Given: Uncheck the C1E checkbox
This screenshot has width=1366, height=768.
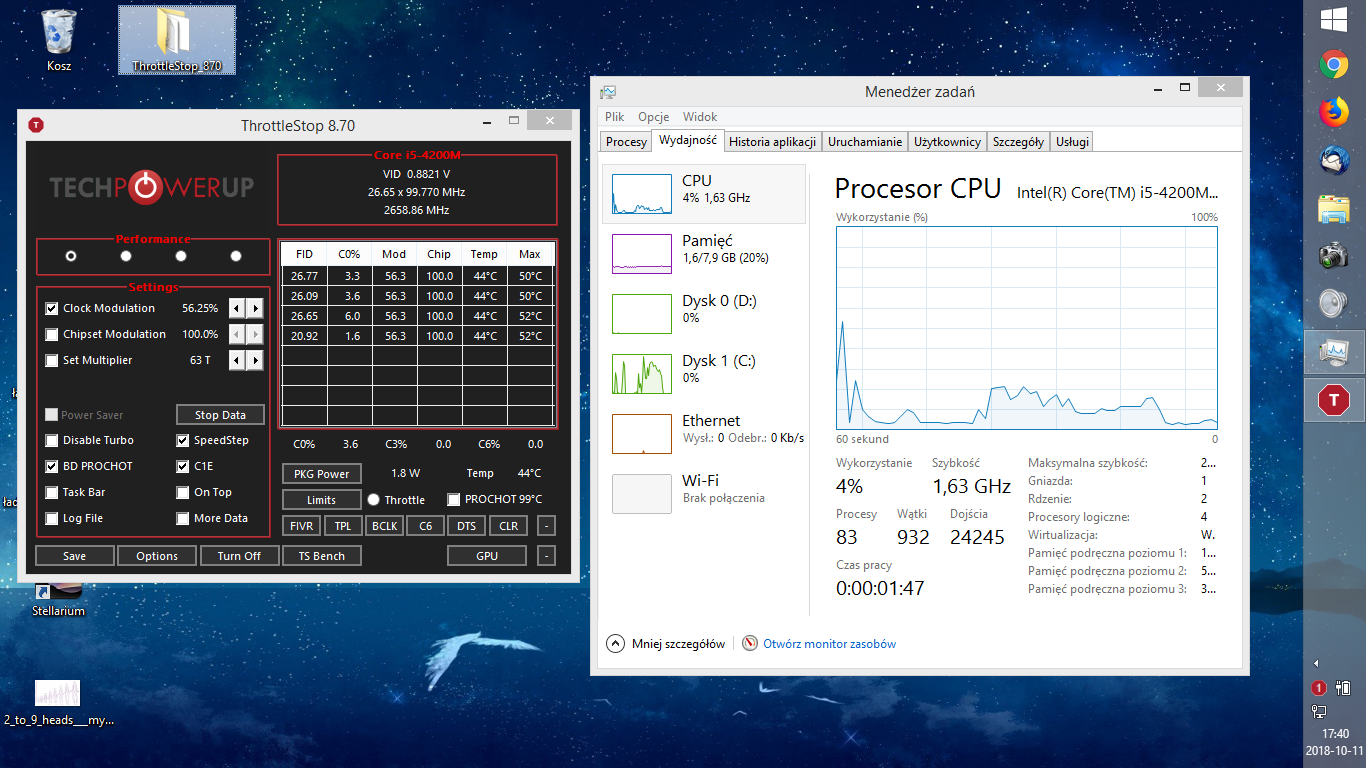Looking at the screenshot, I should [183, 466].
